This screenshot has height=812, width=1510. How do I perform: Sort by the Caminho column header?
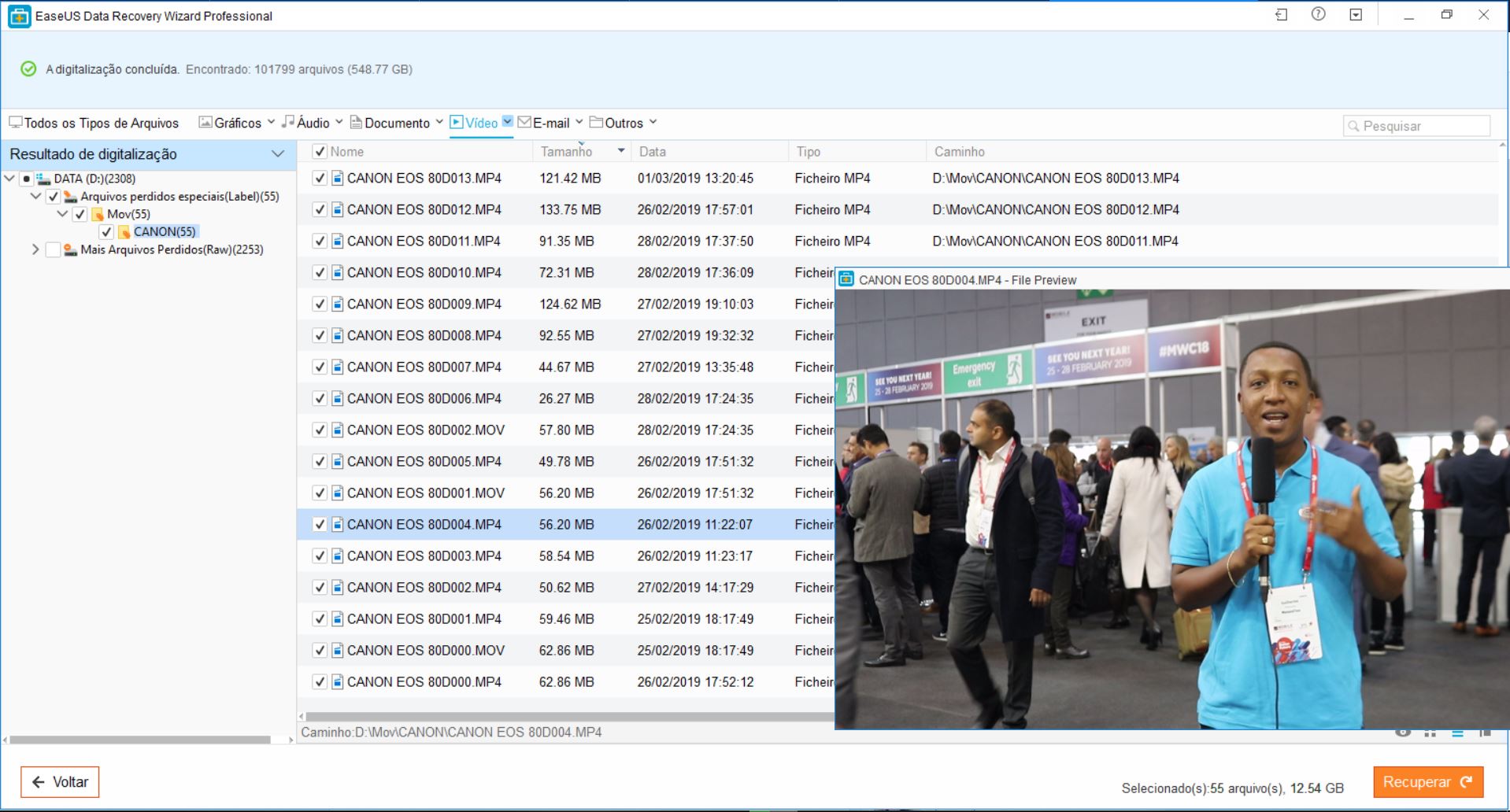tap(1212, 151)
